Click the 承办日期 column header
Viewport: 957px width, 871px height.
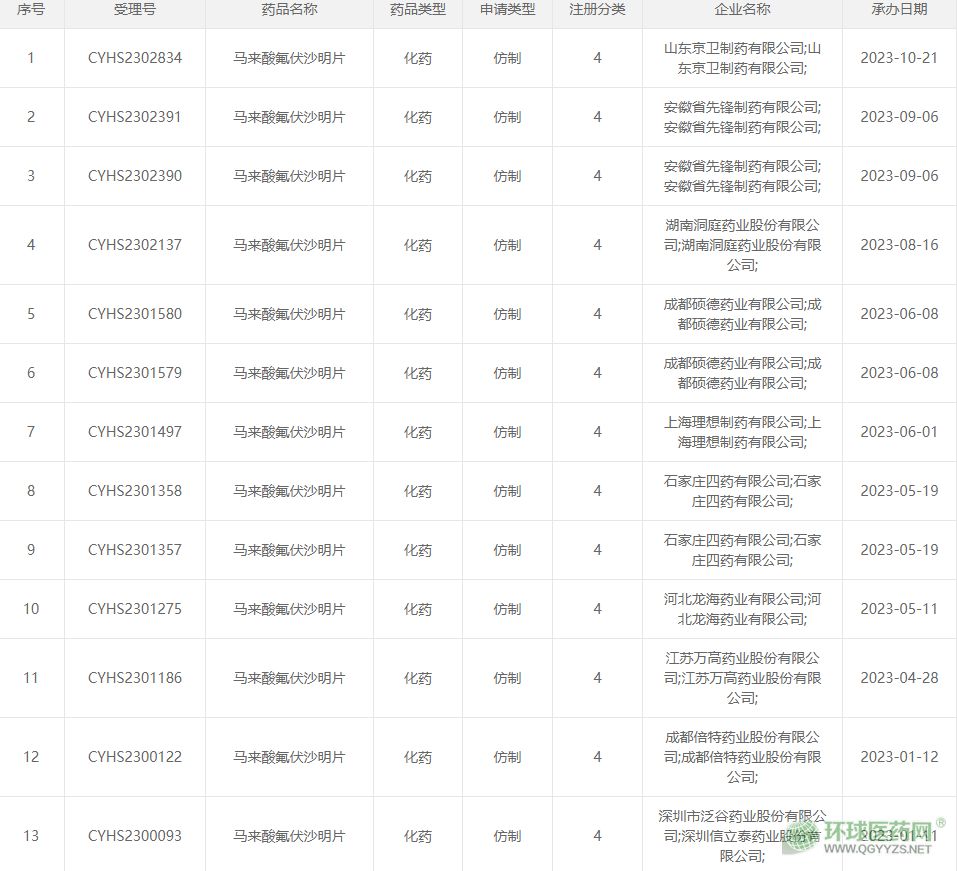click(899, 10)
